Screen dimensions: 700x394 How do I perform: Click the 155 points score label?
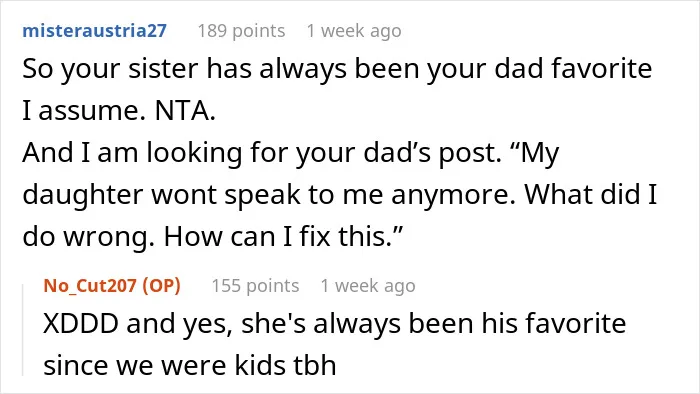[255, 286]
